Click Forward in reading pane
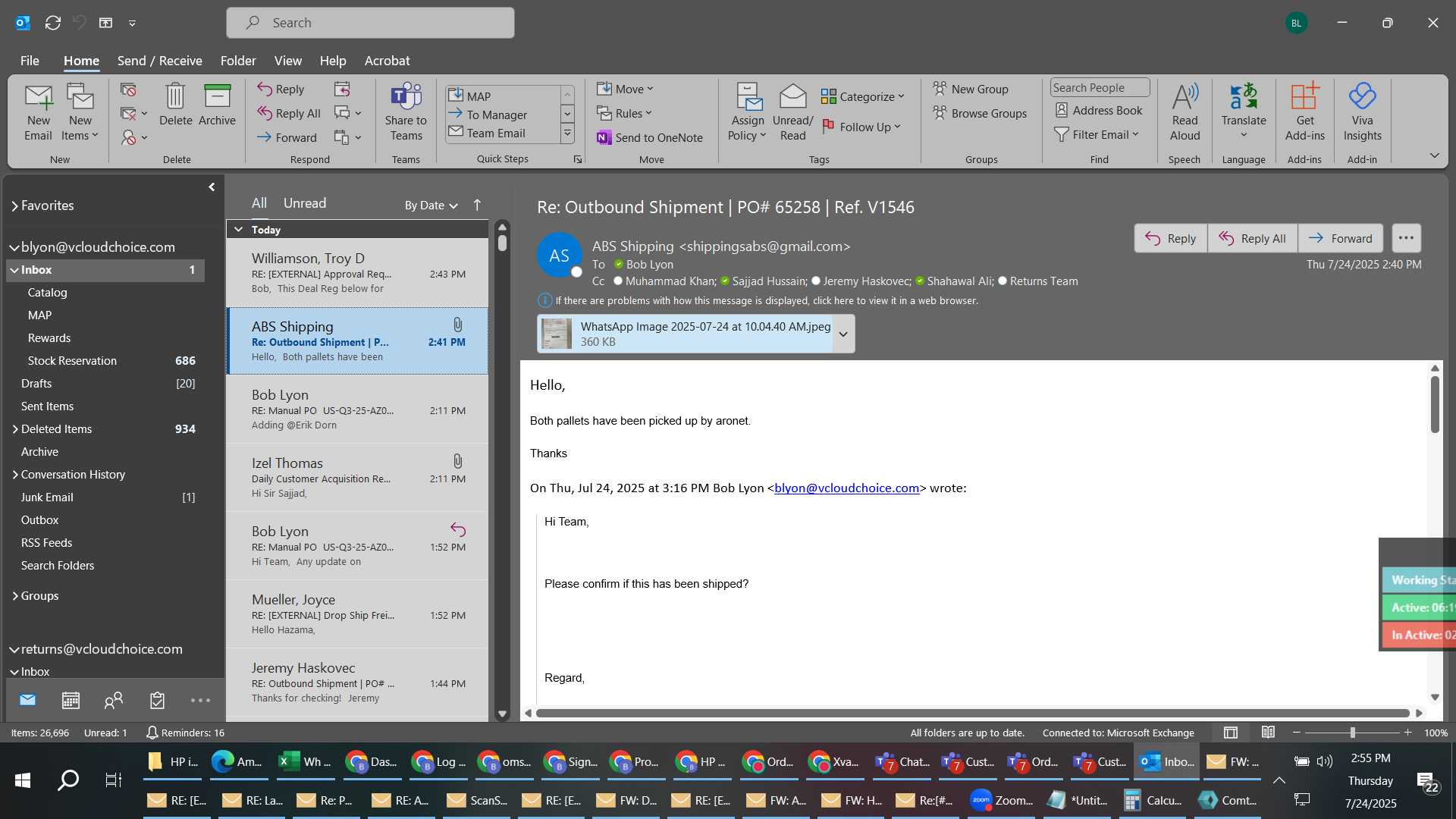 coord(1341,238)
